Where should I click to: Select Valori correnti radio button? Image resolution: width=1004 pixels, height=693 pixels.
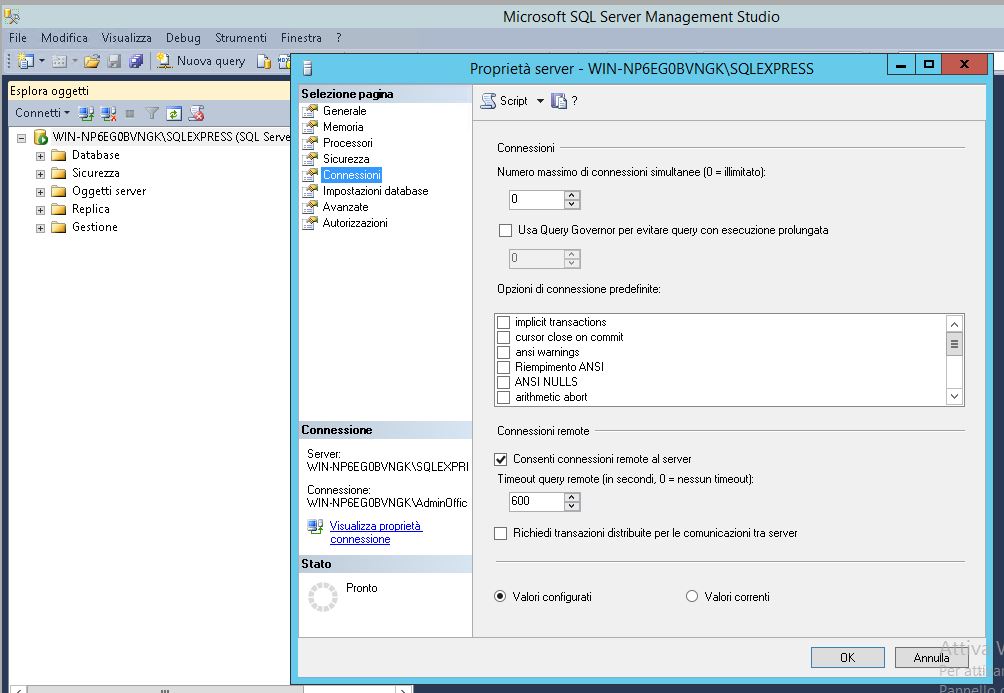coord(692,596)
